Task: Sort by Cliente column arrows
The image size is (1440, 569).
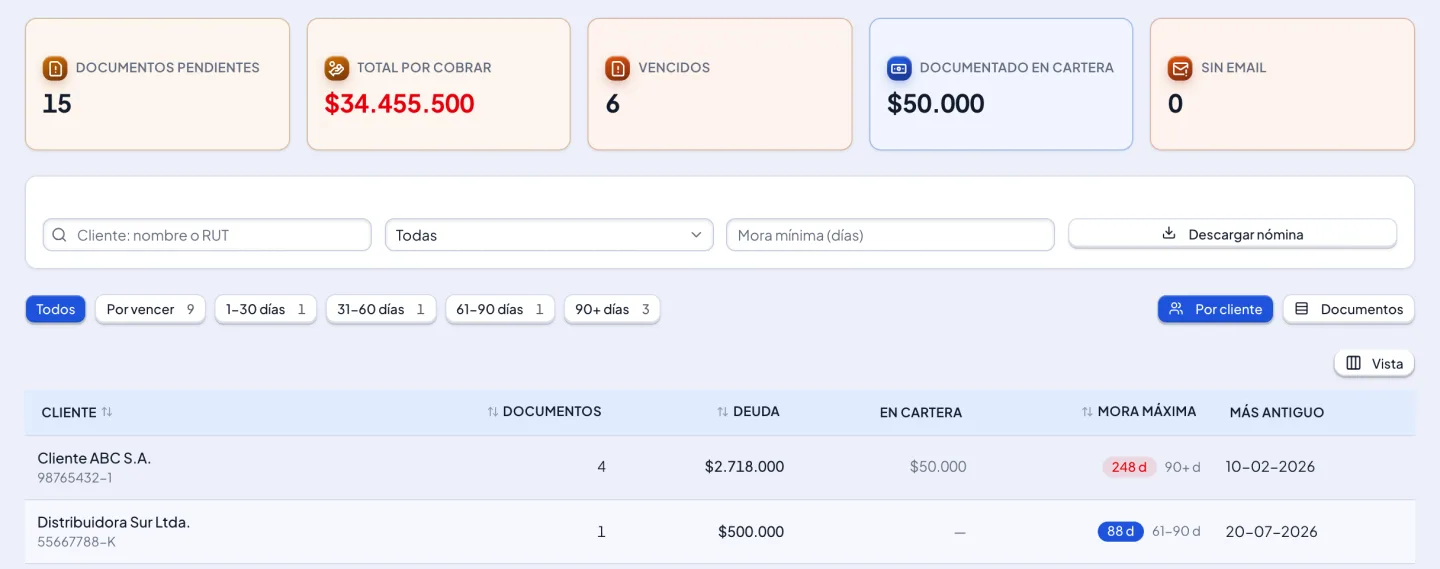Action: [x=107, y=412]
